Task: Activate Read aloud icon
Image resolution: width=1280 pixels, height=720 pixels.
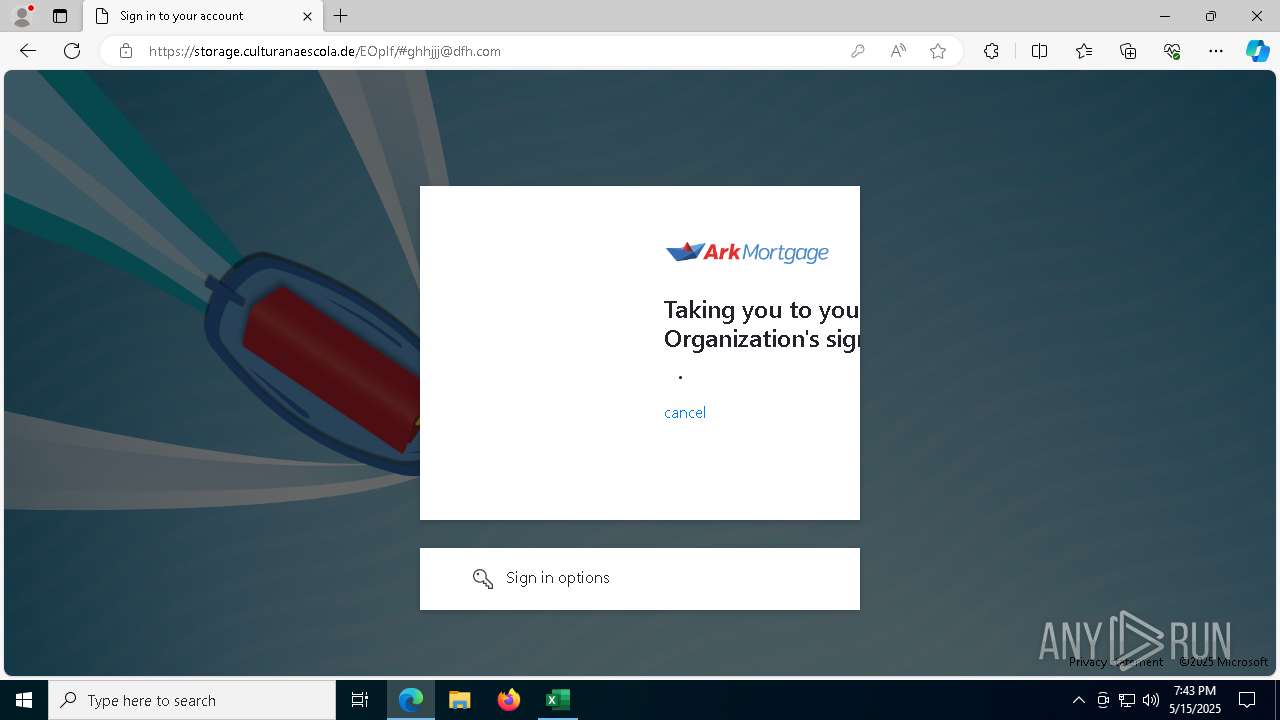Action: pos(898,51)
